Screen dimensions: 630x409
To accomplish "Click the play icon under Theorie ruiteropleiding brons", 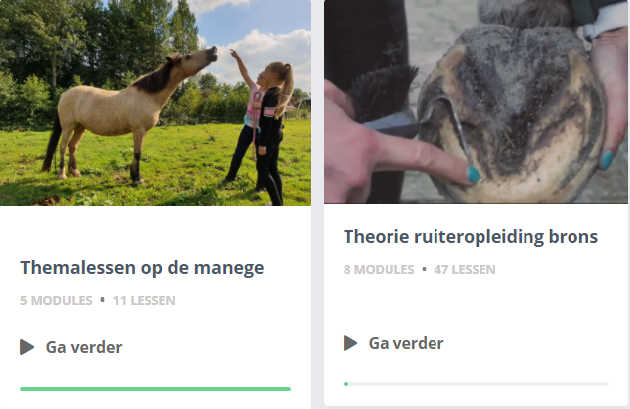I will (350, 343).
